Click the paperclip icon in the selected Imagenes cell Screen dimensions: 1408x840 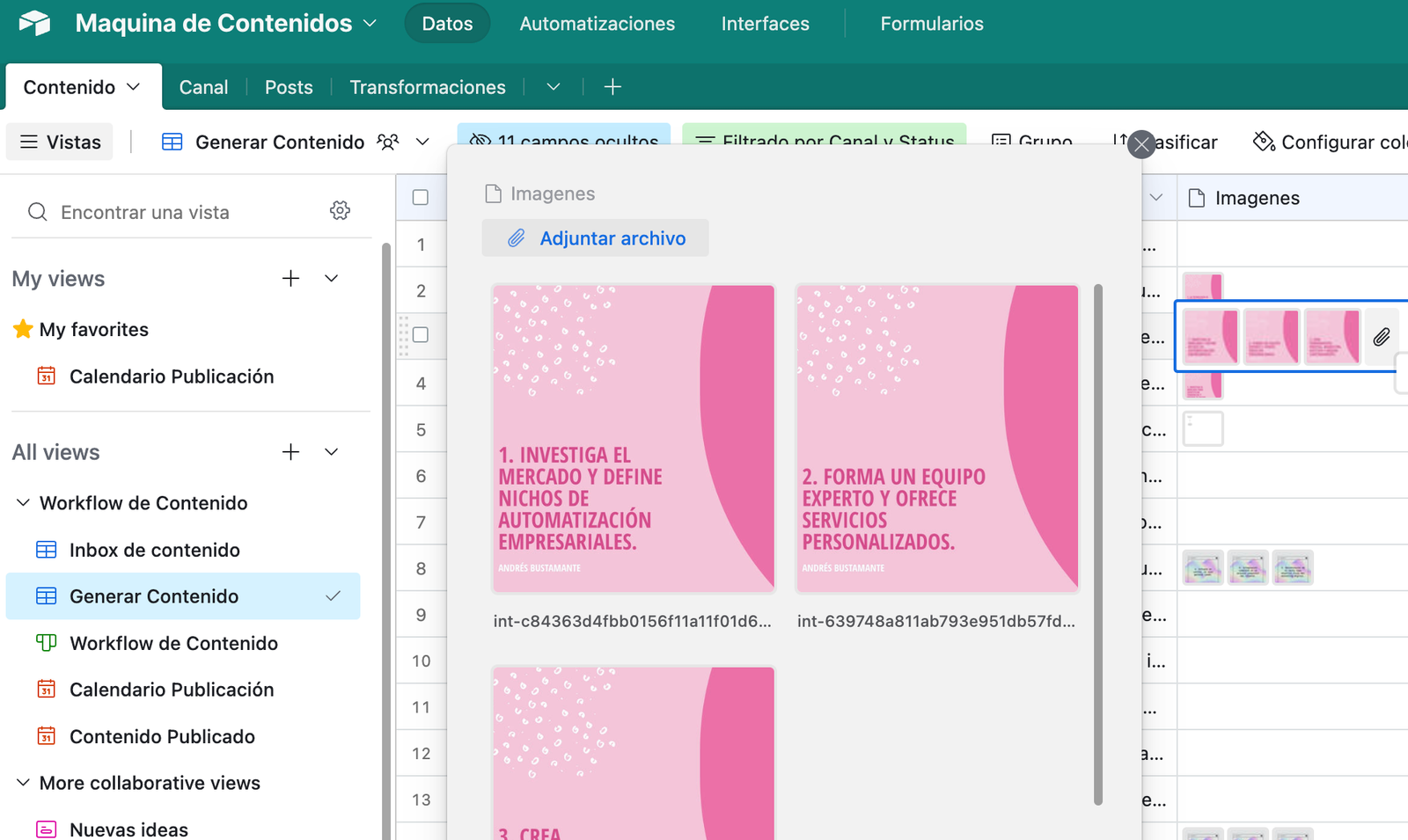(1382, 336)
